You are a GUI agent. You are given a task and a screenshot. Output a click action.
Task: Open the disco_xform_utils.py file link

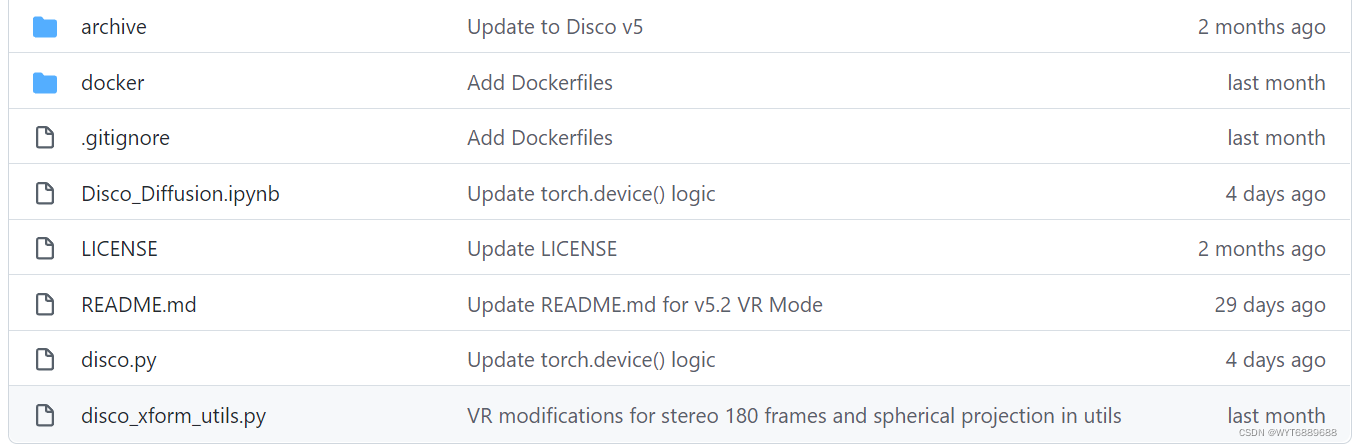point(174,416)
